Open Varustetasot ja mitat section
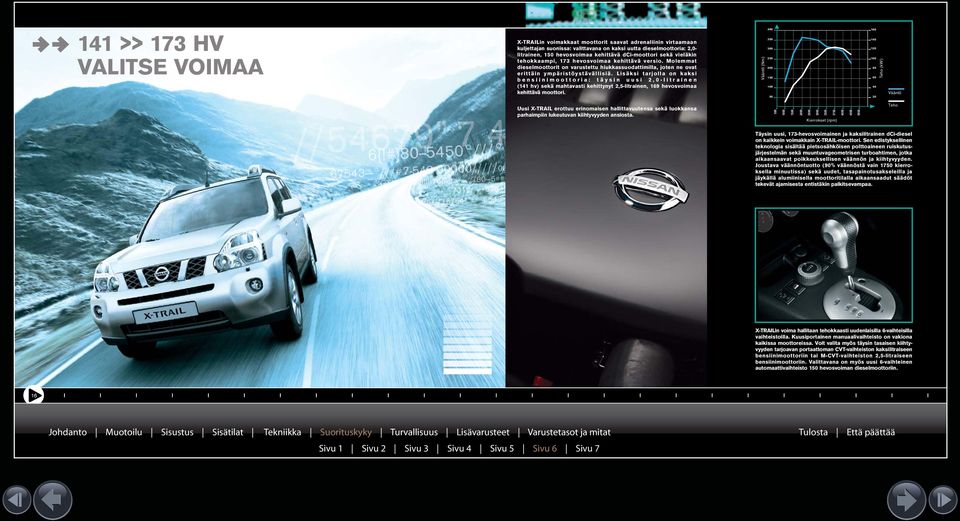Screen dimensions: 960x521 click(569, 432)
